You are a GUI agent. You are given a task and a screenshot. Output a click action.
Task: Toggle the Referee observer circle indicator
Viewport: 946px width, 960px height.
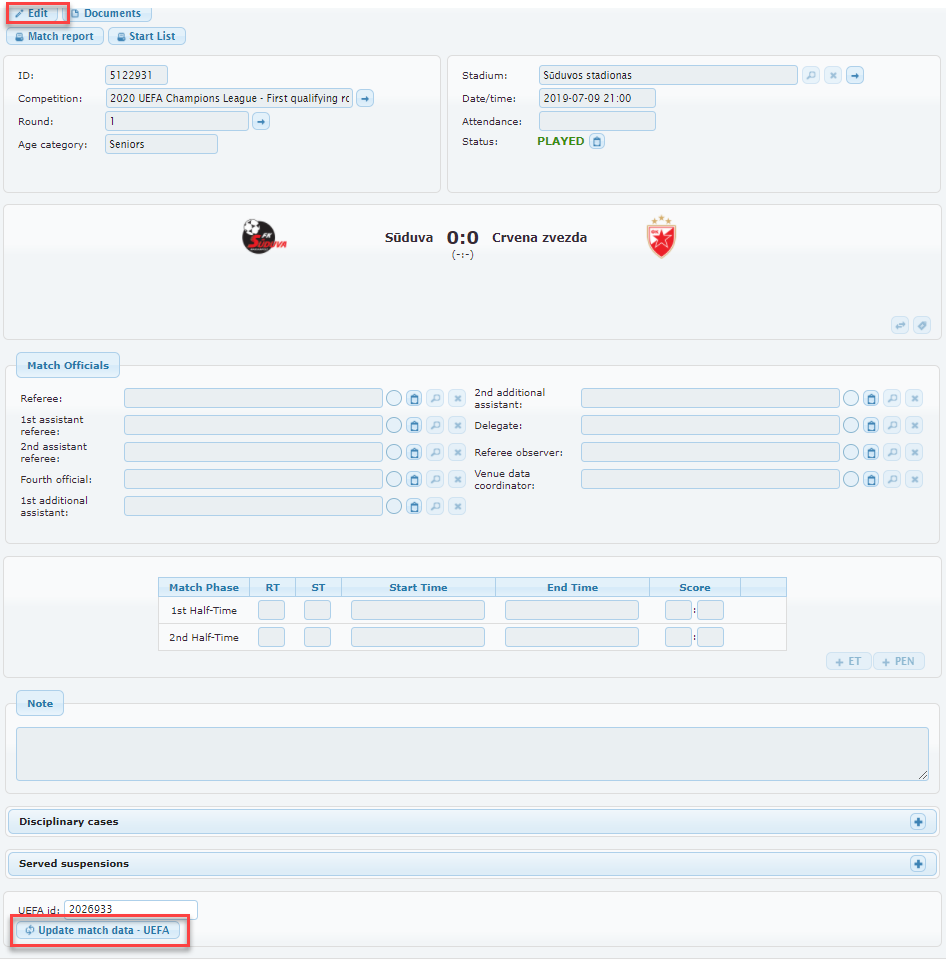[851, 452]
